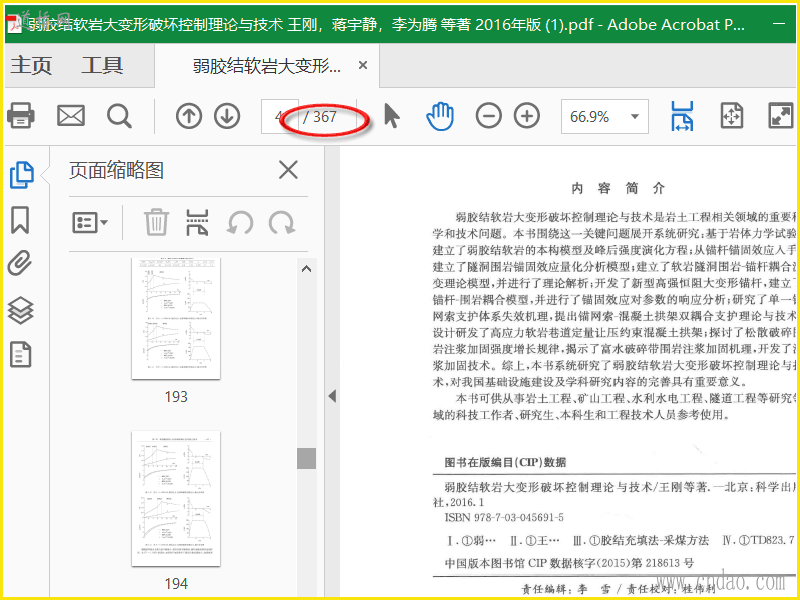This screenshot has height=600, width=800.
Task: Switch to 主页 home tab
Action: tap(31, 65)
